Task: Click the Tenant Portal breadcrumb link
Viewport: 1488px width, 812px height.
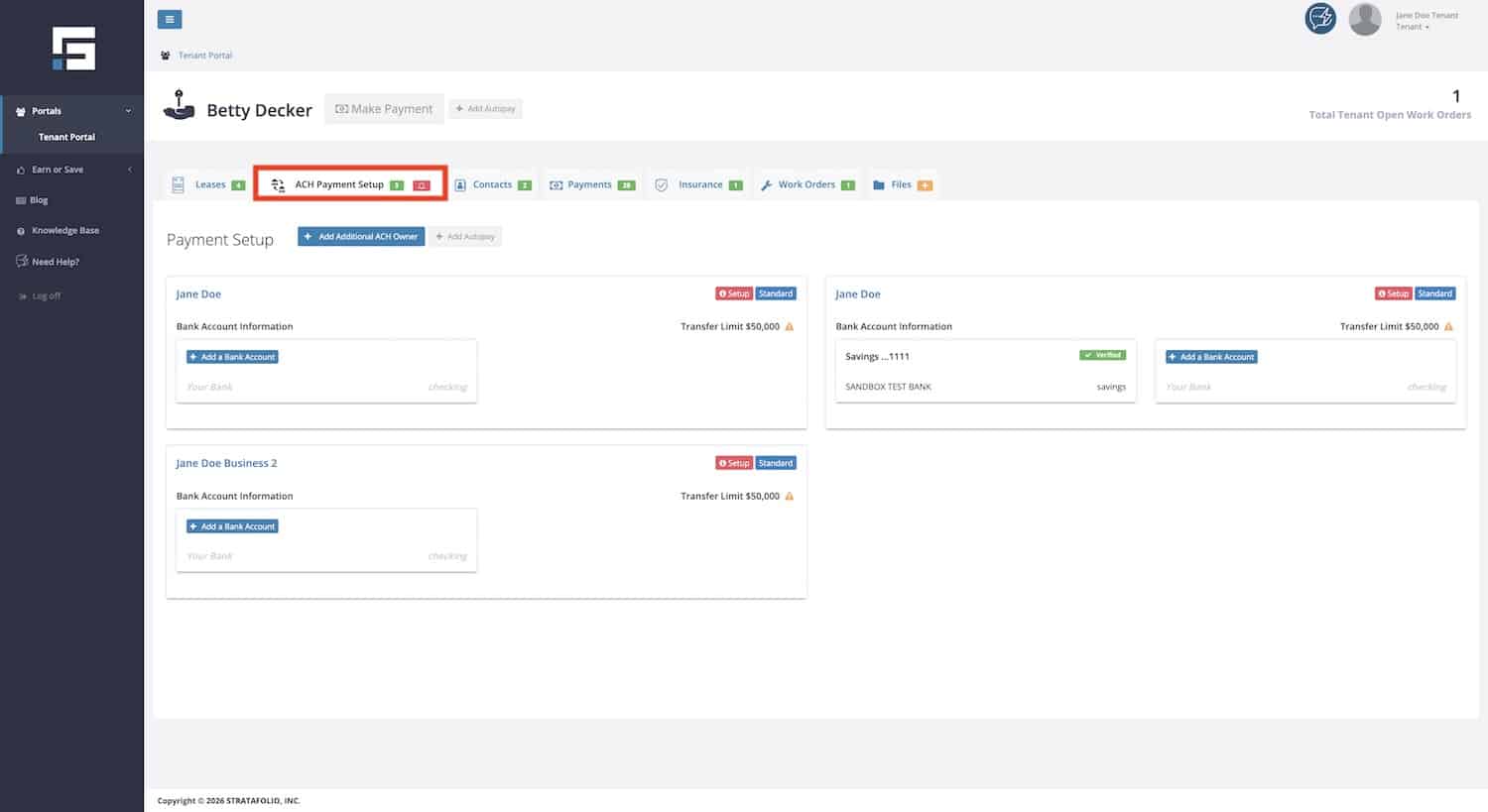Action: click(x=205, y=56)
